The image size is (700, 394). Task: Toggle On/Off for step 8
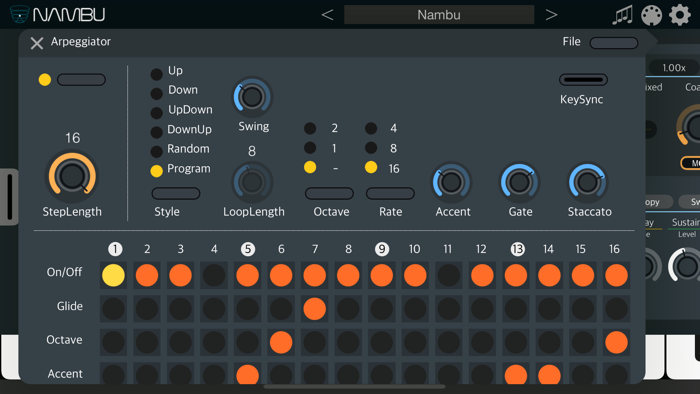pos(348,275)
